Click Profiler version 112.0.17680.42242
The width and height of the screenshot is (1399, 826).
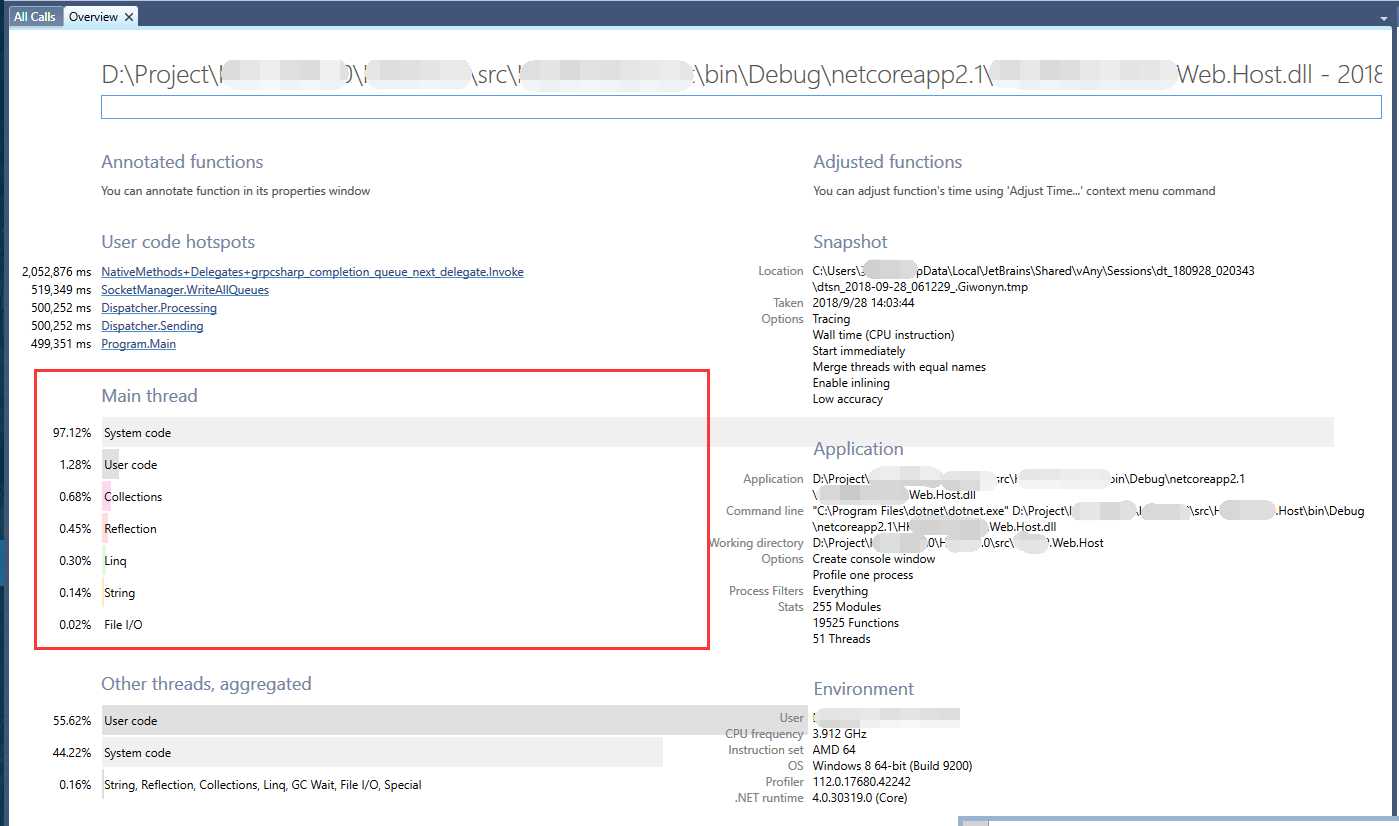(x=862, y=782)
